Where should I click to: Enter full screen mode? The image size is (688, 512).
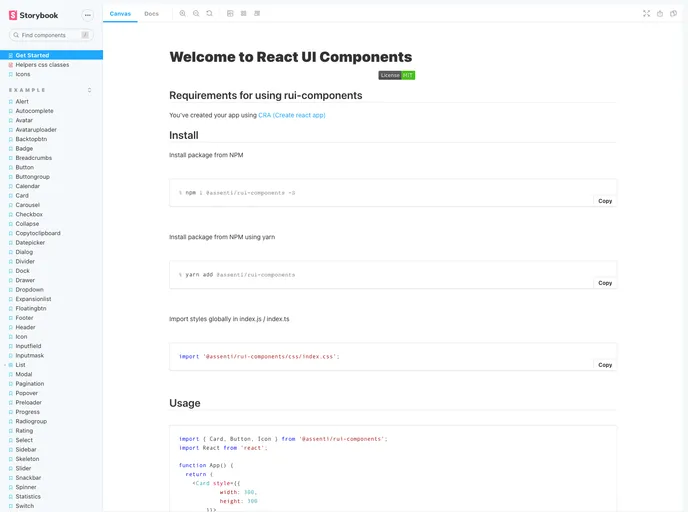pyautogui.click(x=646, y=14)
